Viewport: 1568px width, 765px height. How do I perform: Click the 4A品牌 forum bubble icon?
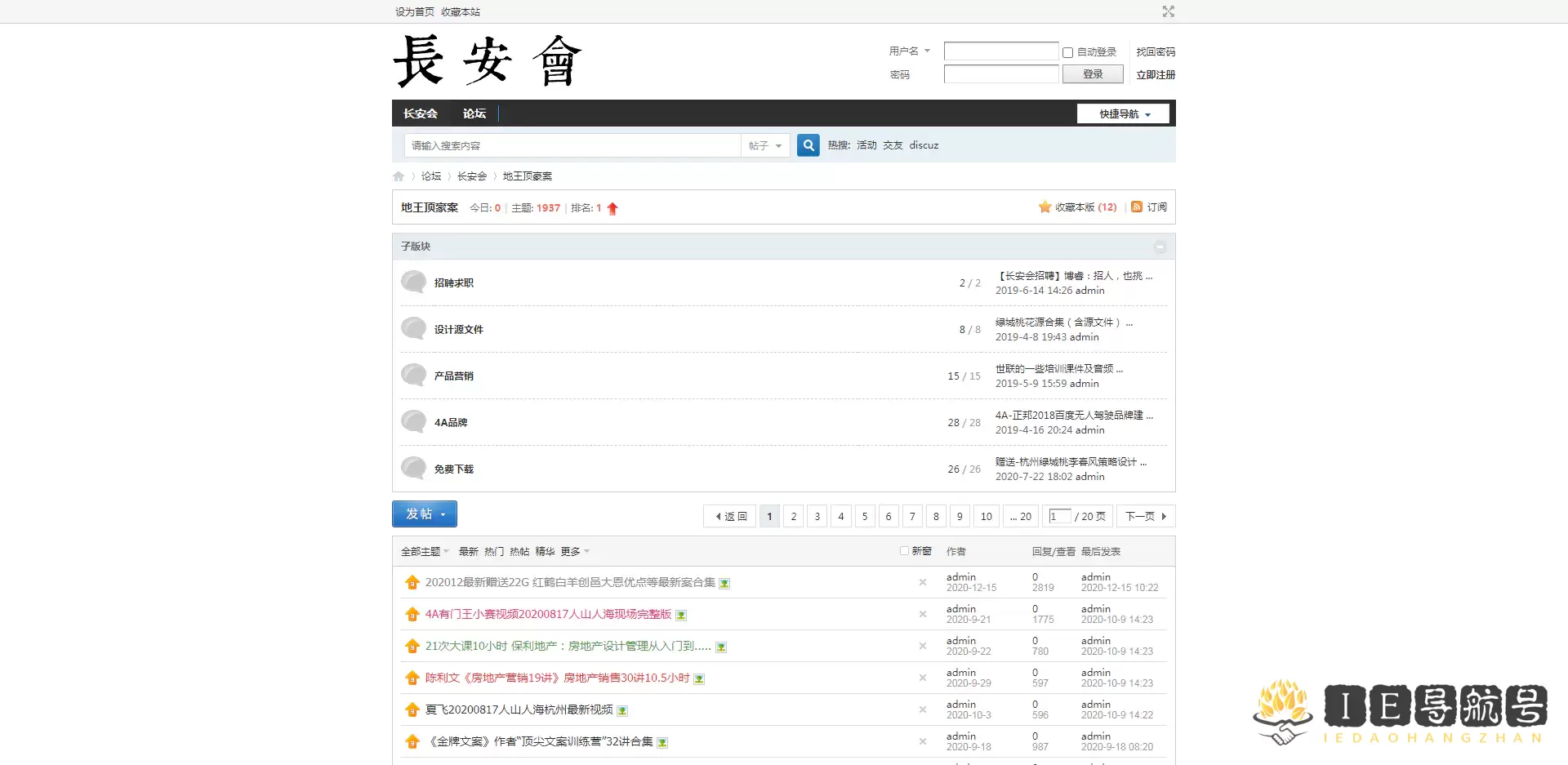pos(414,422)
